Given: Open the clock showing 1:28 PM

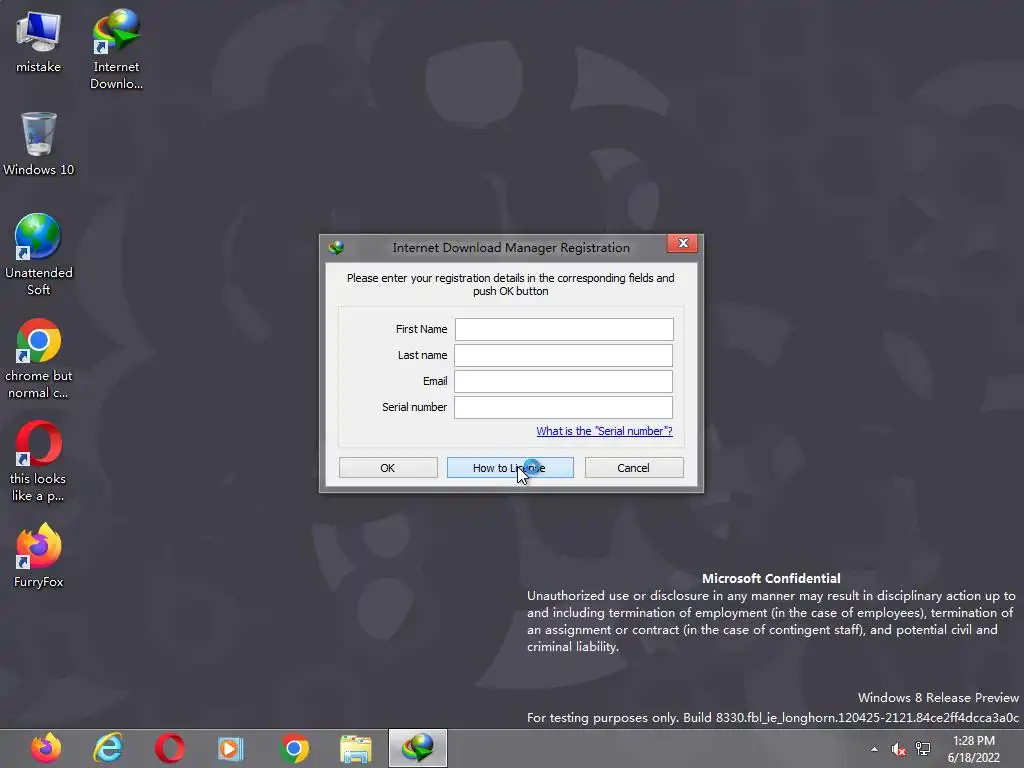Looking at the screenshot, I should click(x=974, y=749).
